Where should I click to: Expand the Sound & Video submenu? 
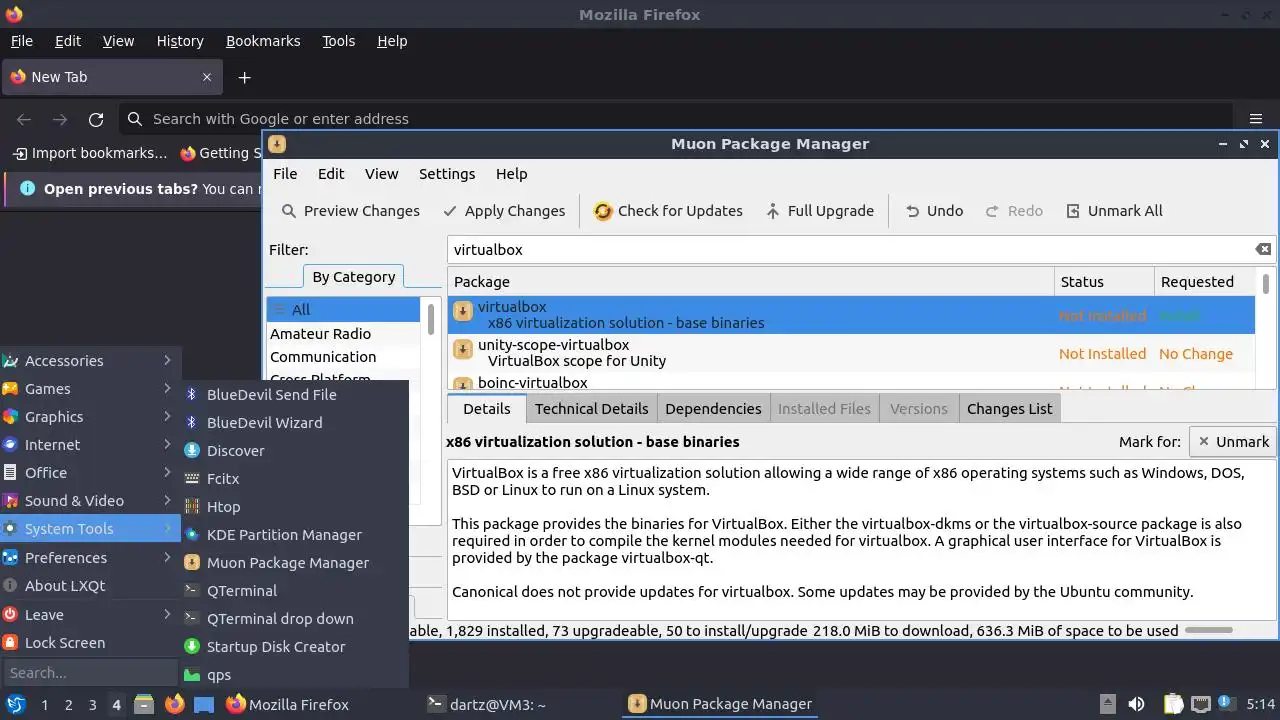(x=90, y=501)
